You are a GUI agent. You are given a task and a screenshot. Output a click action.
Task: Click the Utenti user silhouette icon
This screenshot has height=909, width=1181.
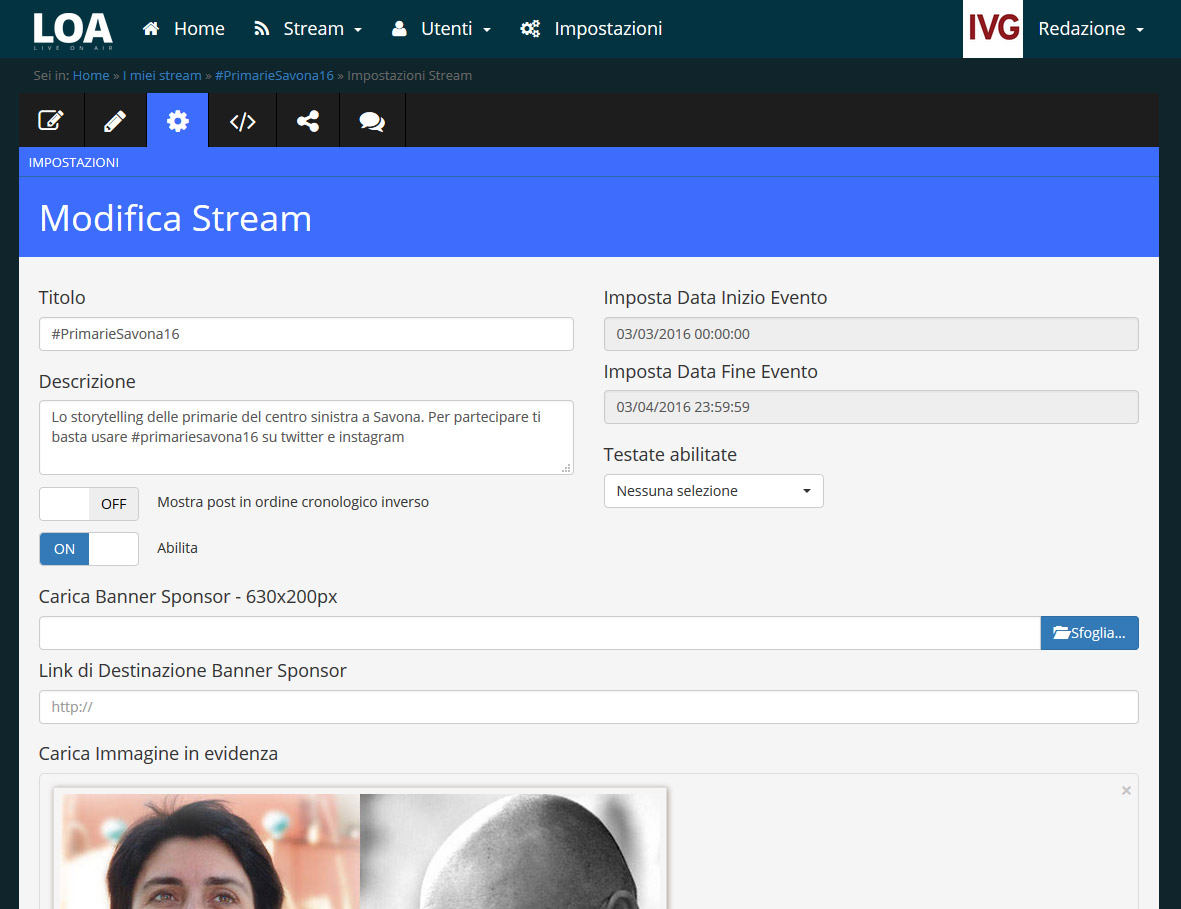tap(399, 29)
